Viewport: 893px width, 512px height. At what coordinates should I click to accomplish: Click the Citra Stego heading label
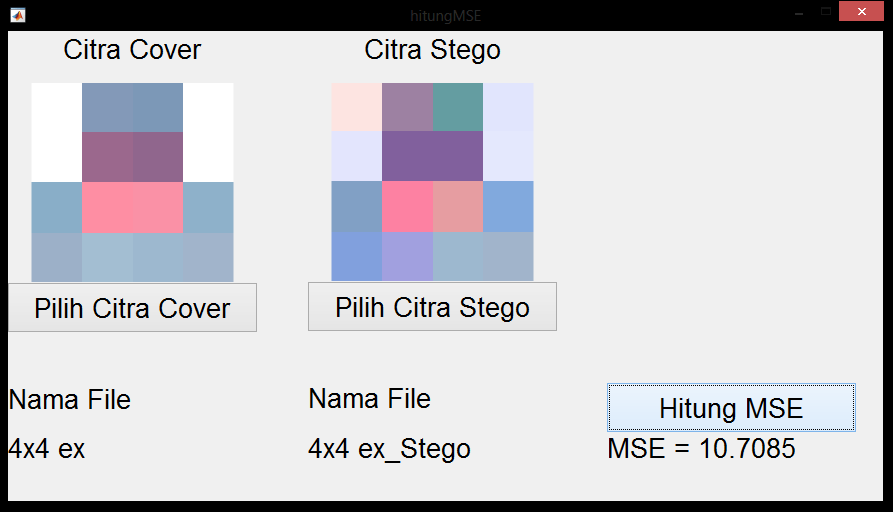tap(432, 50)
